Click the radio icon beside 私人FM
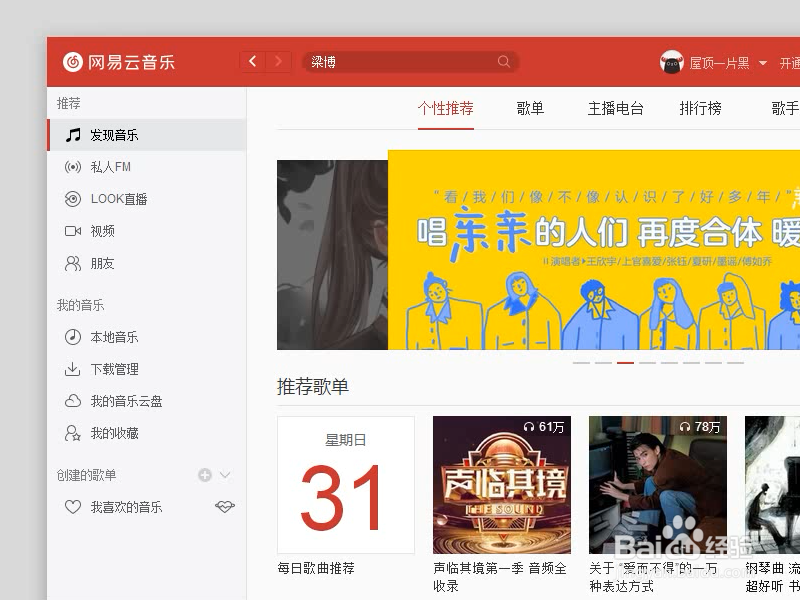The width and height of the screenshot is (800, 600). point(73,167)
